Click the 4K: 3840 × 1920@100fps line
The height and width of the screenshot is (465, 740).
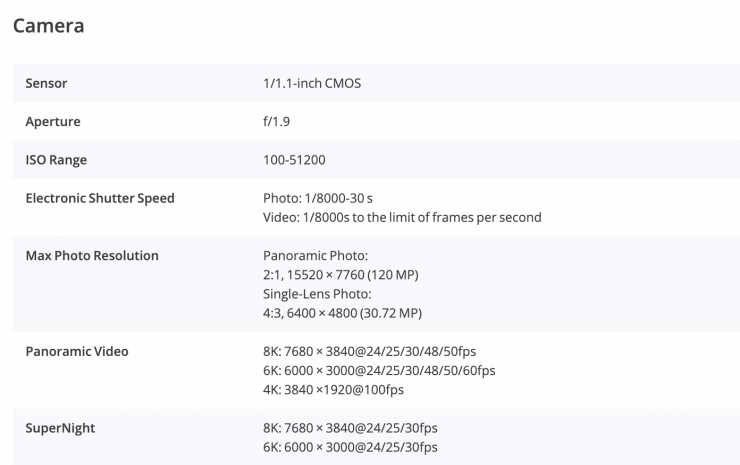(x=333, y=389)
